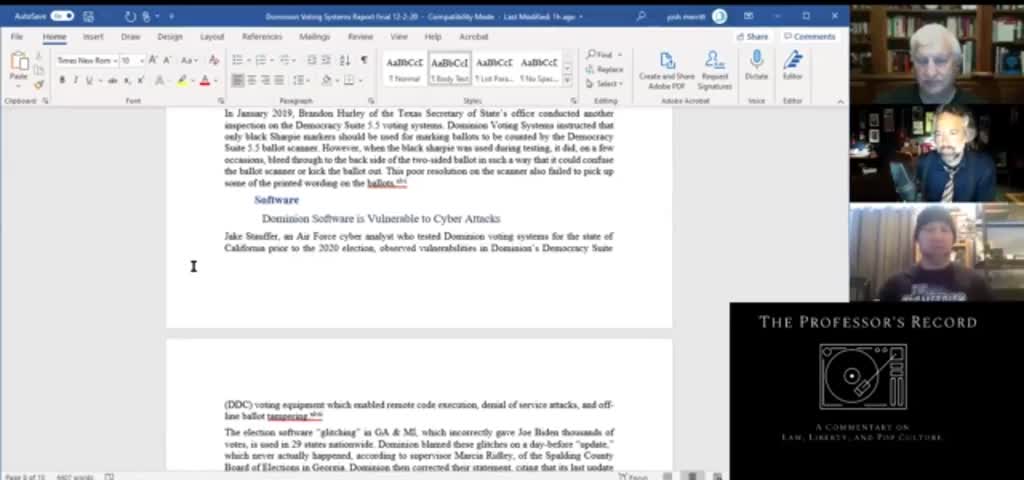Switch to the Design tab

[170, 37]
